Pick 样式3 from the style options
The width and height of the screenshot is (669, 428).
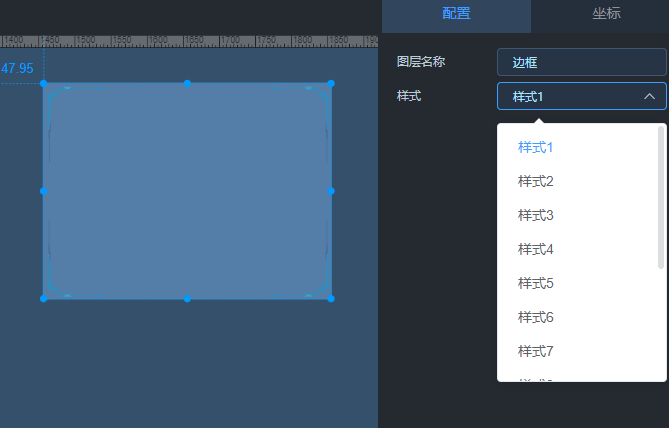(536, 215)
